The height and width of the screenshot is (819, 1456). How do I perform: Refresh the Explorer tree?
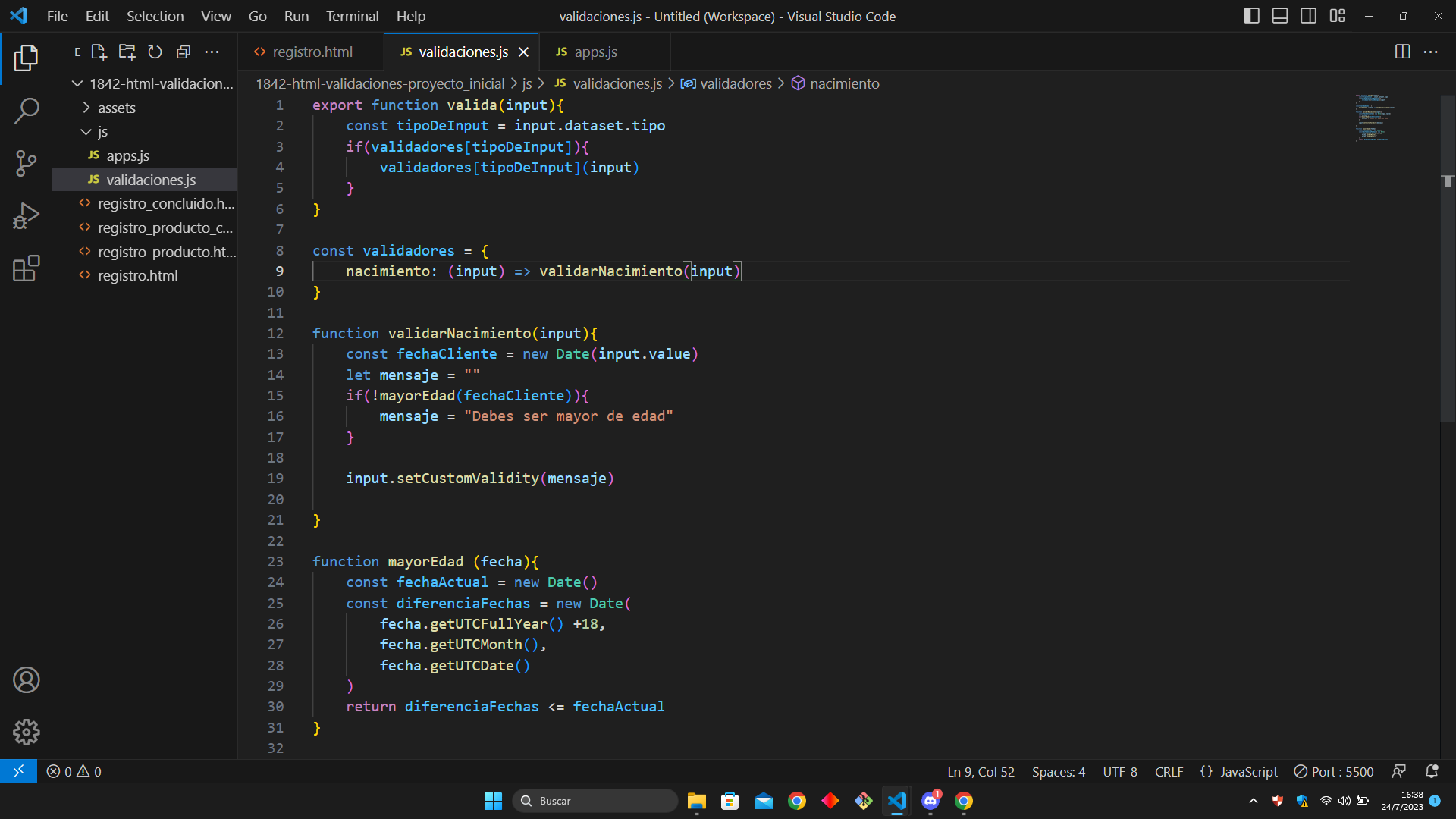[x=155, y=52]
